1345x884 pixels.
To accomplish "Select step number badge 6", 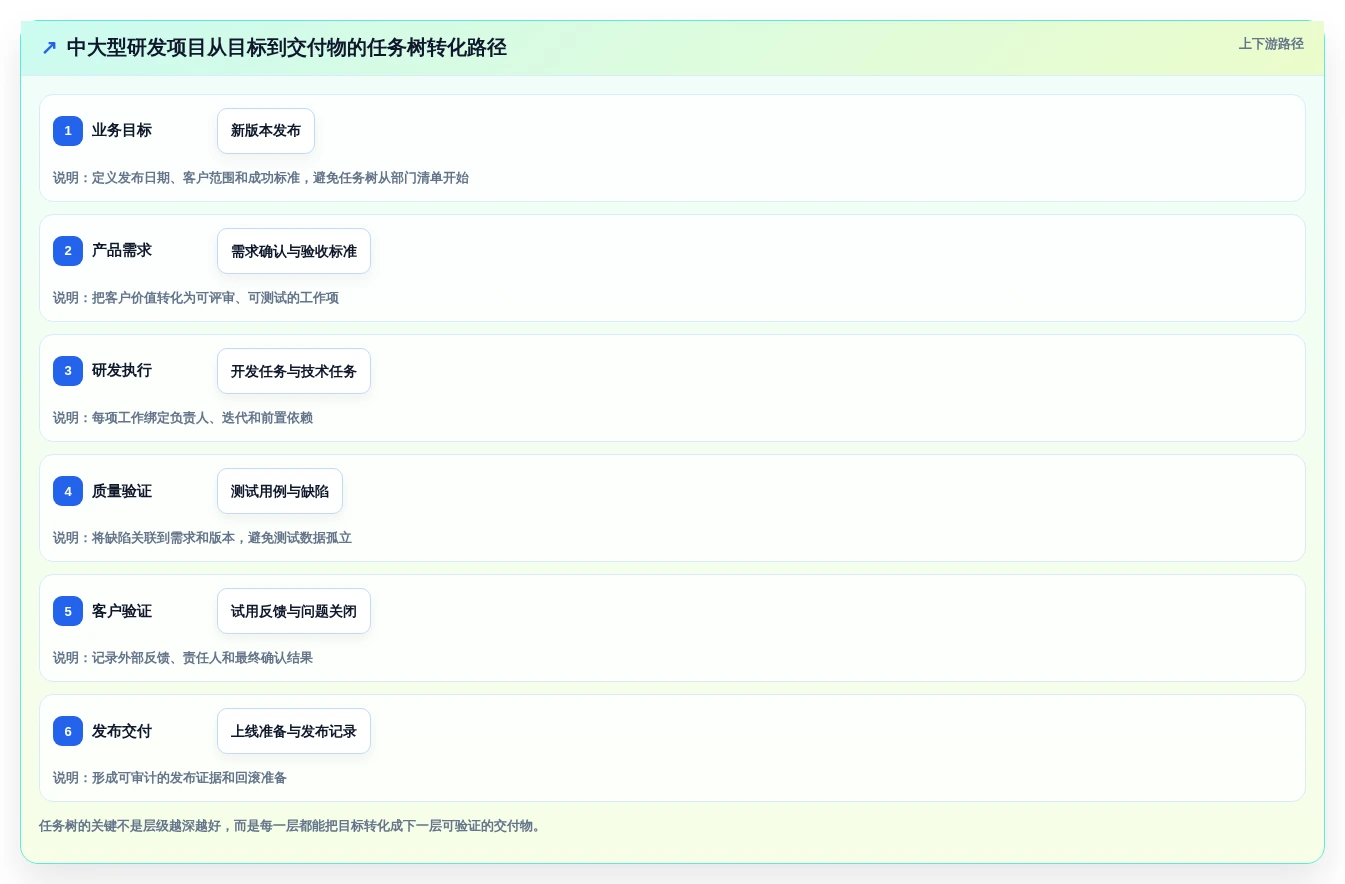I will [x=68, y=731].
